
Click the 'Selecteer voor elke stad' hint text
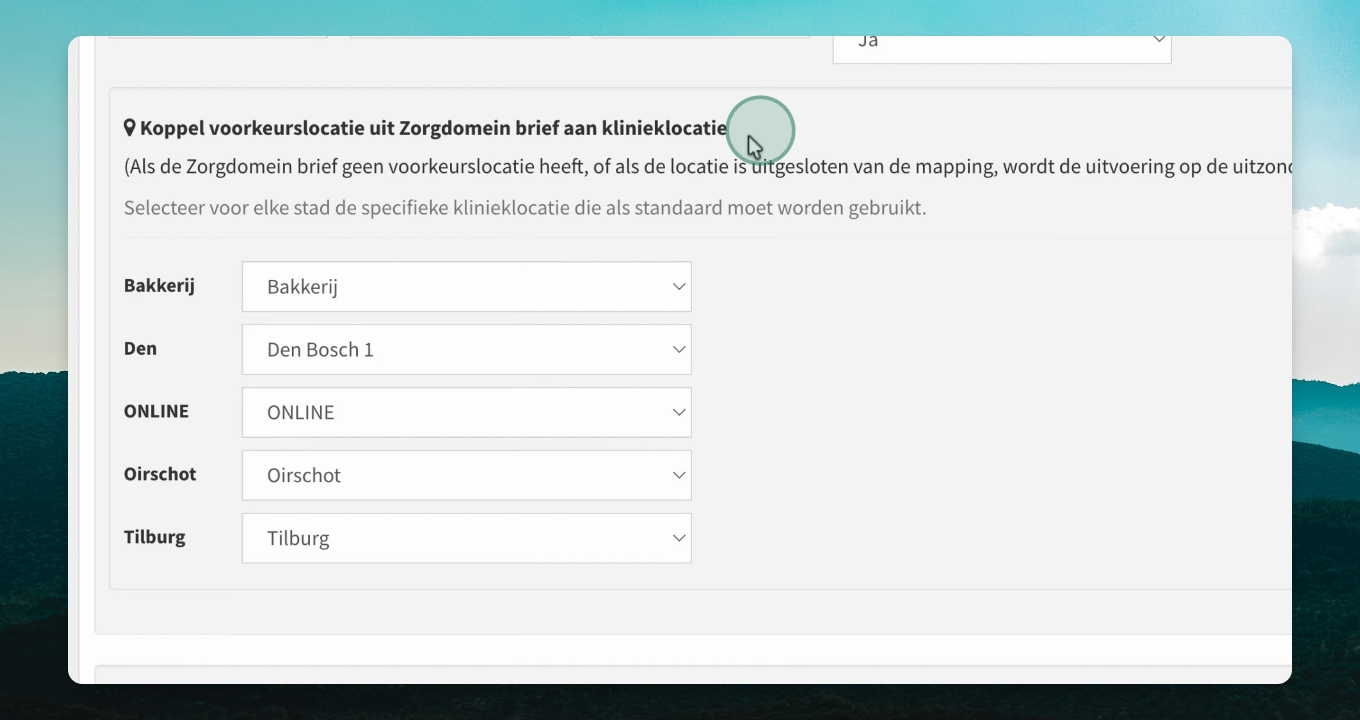525,209
